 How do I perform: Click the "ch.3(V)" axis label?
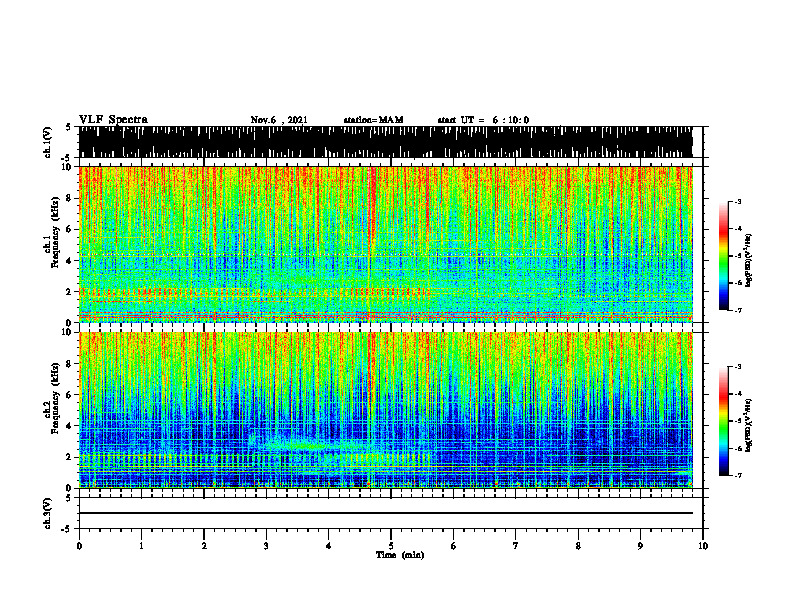(x=47, y=514)
